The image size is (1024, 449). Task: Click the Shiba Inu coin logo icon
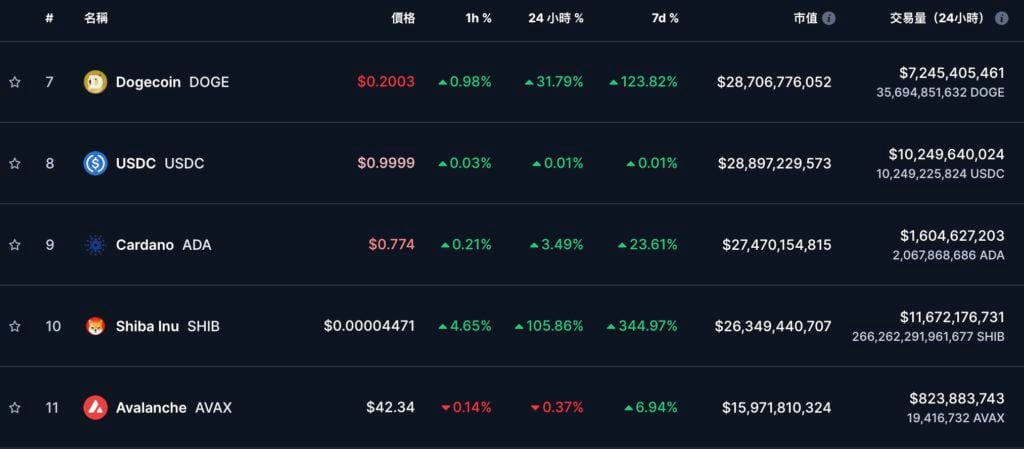(x=95, y=326)
